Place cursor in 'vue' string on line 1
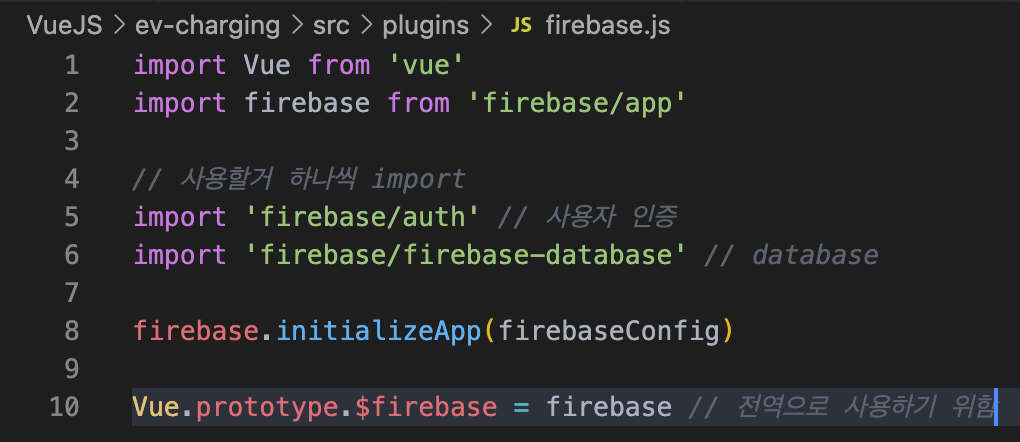Screen dimensions: 1020x442 [x=426, y=65]
